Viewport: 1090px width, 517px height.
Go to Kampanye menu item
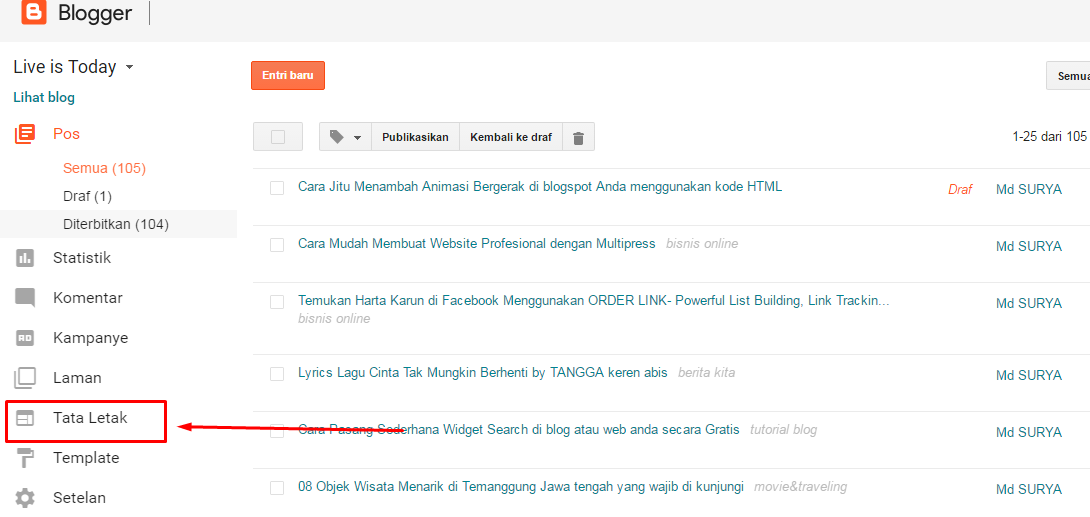(x=90, y=338)
